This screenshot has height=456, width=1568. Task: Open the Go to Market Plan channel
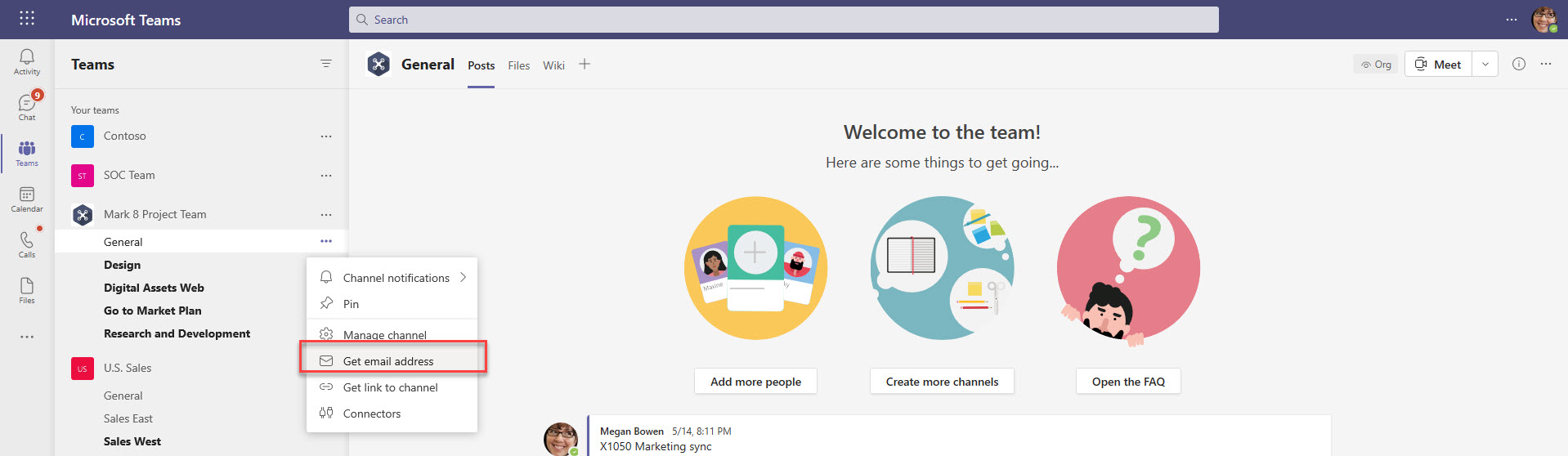152,311
